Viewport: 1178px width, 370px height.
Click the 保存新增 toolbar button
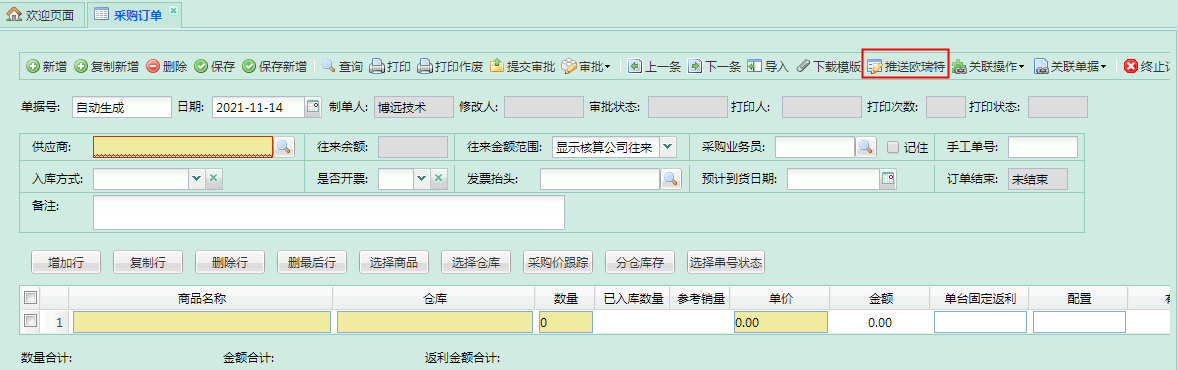click(274, 66)
